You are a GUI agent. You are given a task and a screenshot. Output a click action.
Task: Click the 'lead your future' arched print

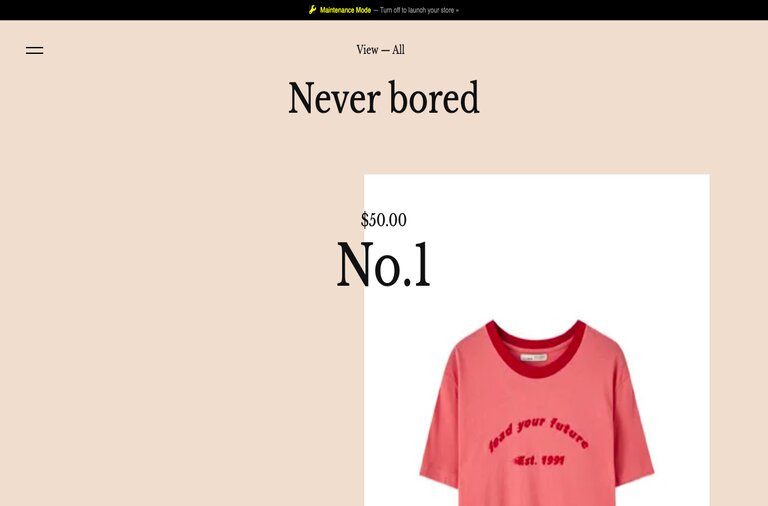coord(539,434)
